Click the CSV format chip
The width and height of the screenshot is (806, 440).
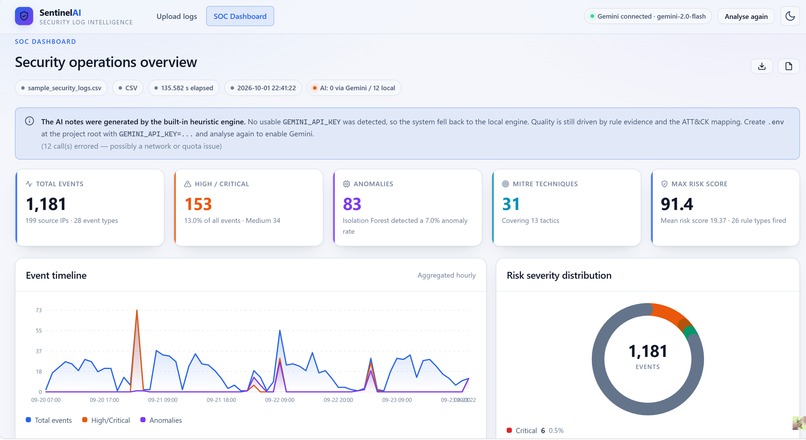tap(127, 88)
